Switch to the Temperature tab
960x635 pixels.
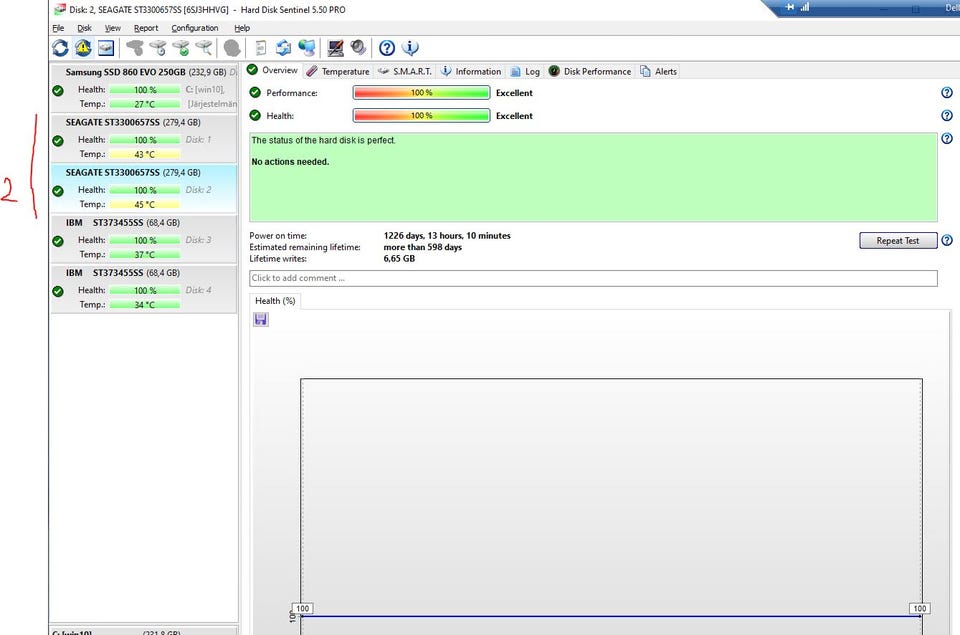click(338, 71)
